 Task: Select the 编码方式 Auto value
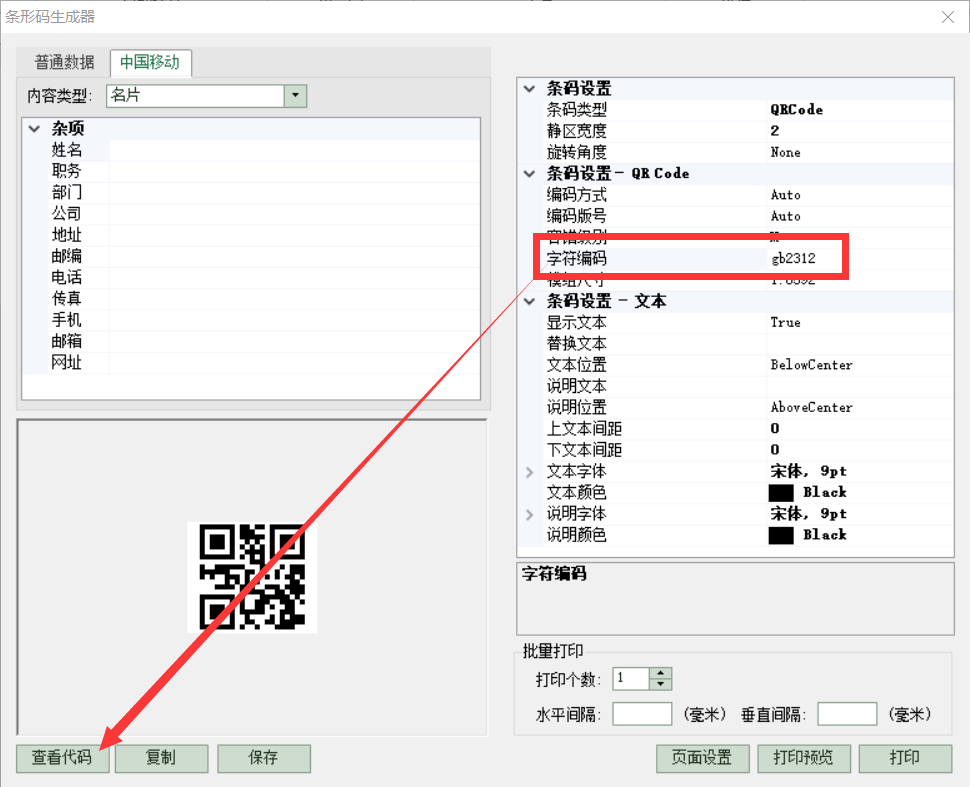click(x=860, y=195)
